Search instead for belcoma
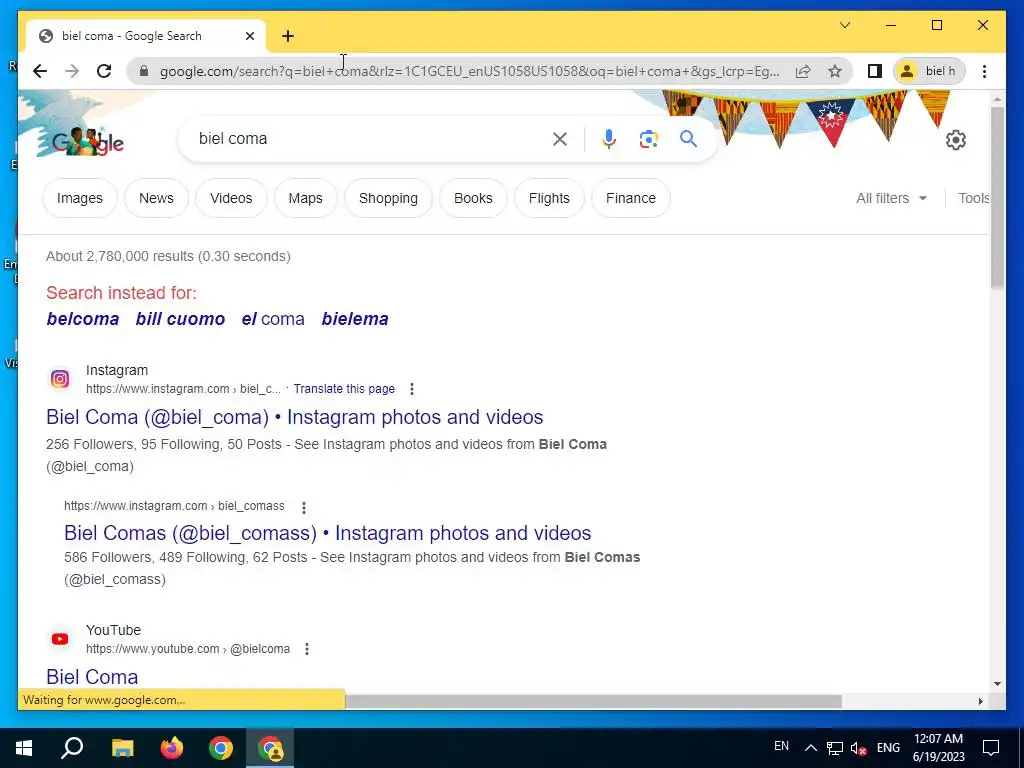 (x=83, y=319)
